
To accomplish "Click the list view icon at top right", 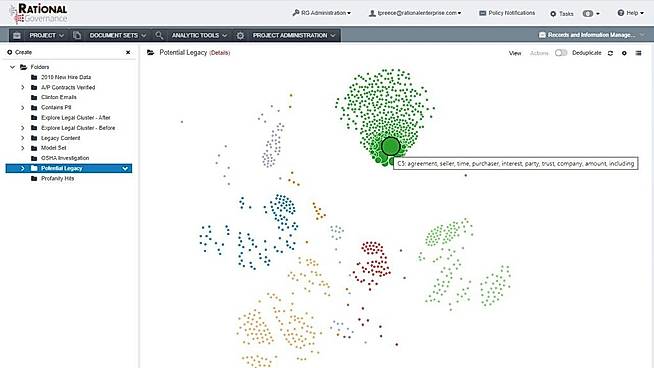I will point(638,53).
